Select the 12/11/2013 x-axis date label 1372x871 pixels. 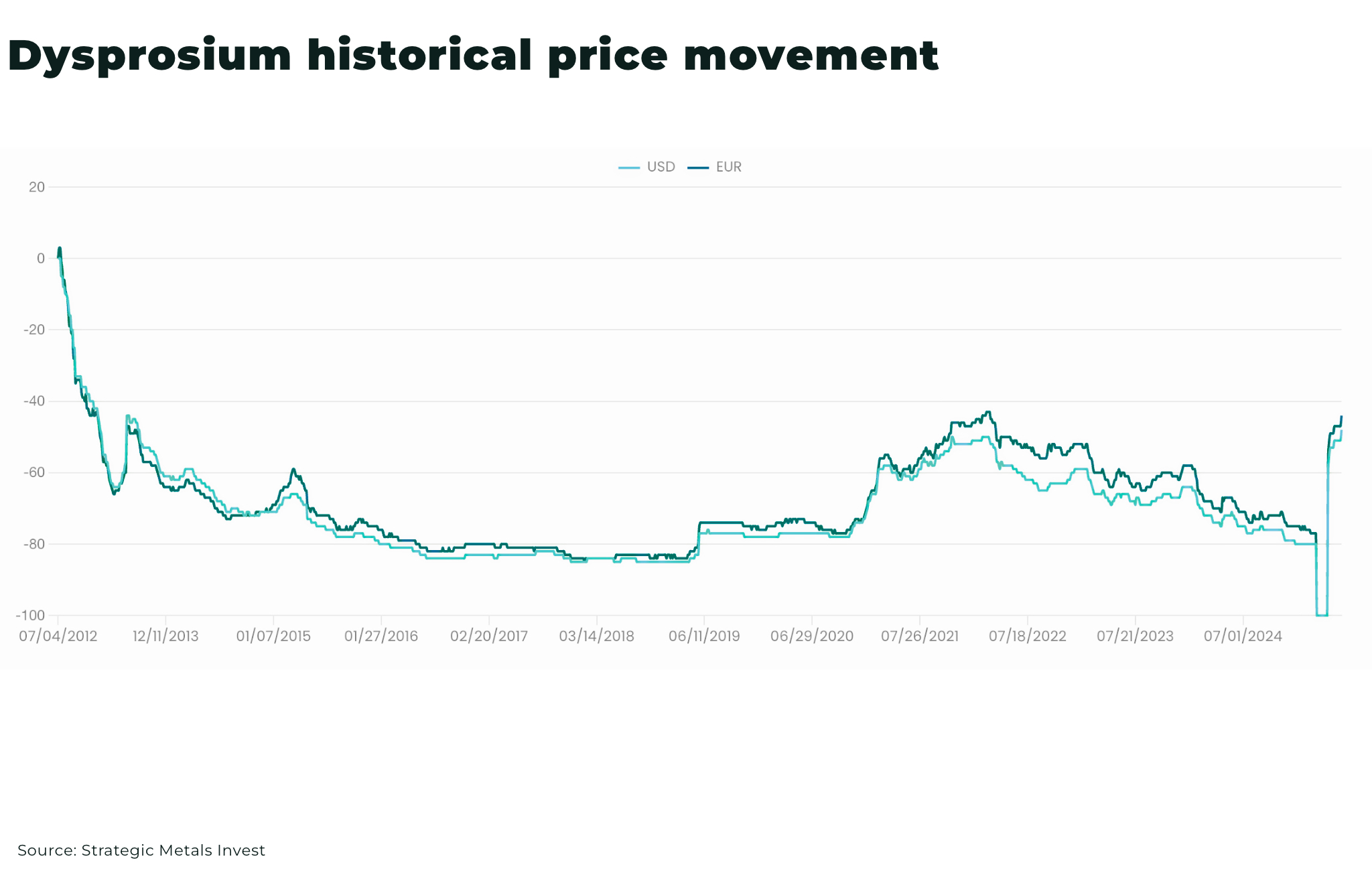tap(165, 636)
